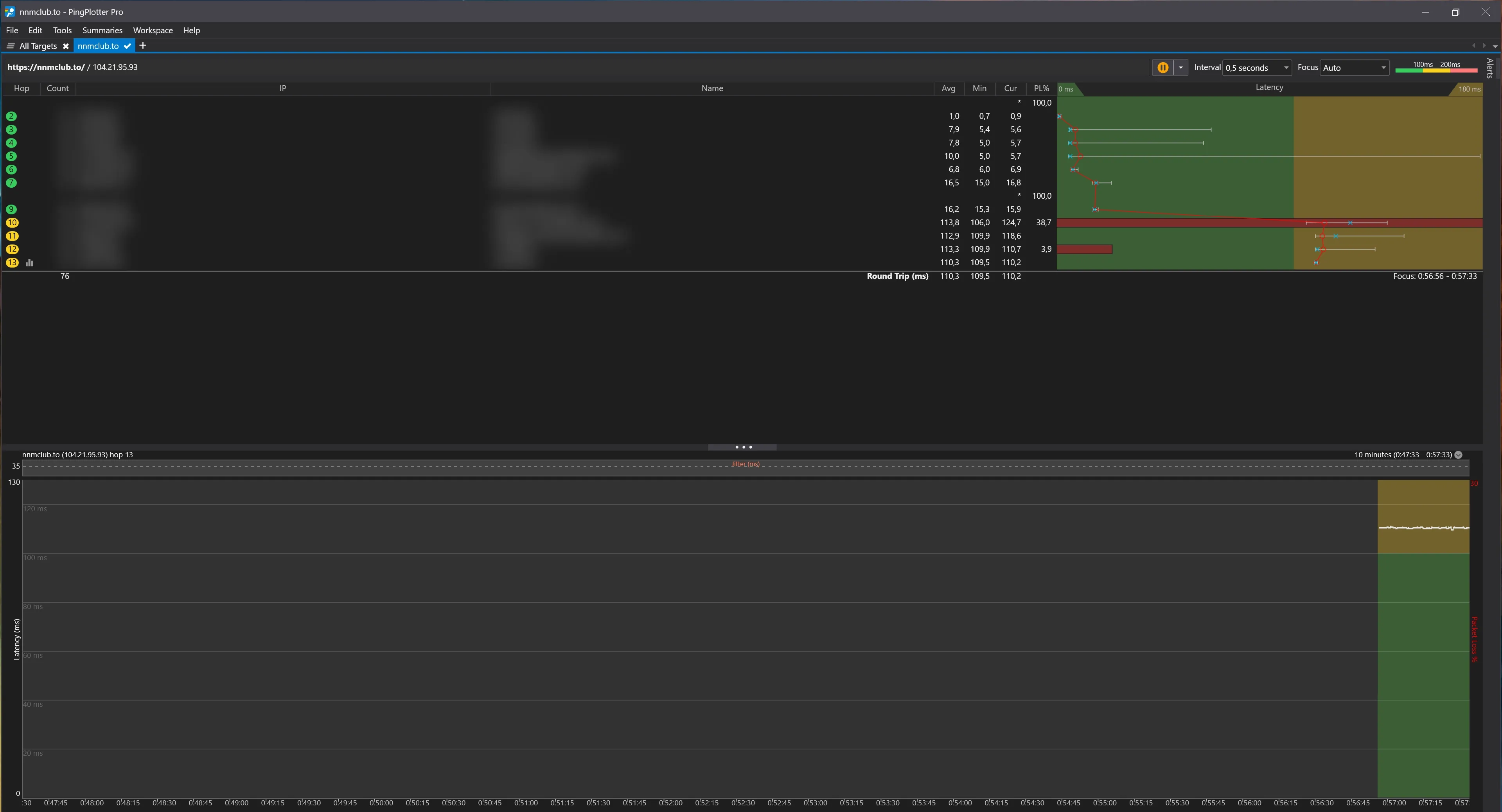Click the Count column header
Image resolution: width=1502 pixels, height=812 pixels.
pos(58,89)
